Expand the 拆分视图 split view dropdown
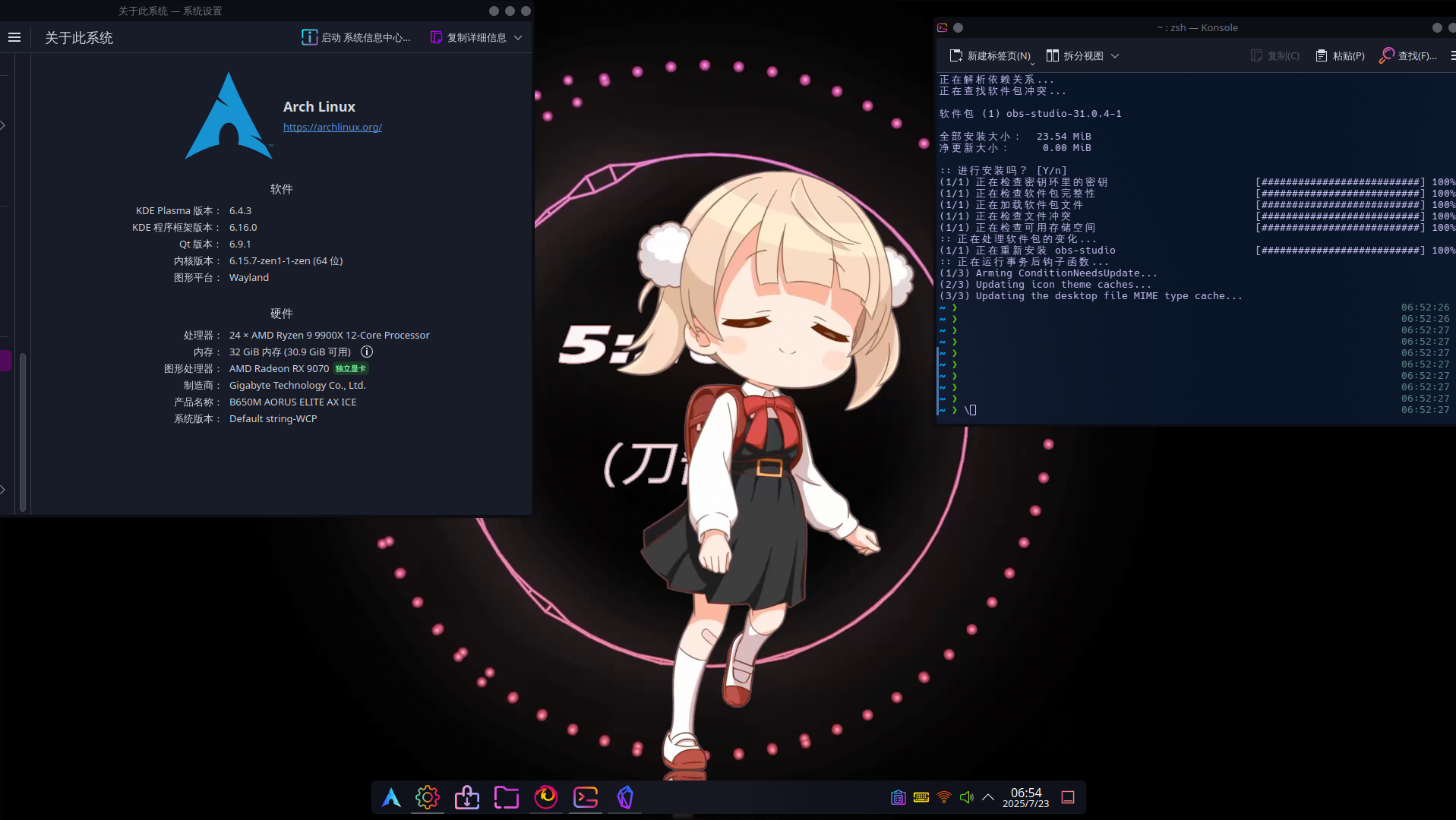This screenshot has height=820, width=1456. point(1114,55)
